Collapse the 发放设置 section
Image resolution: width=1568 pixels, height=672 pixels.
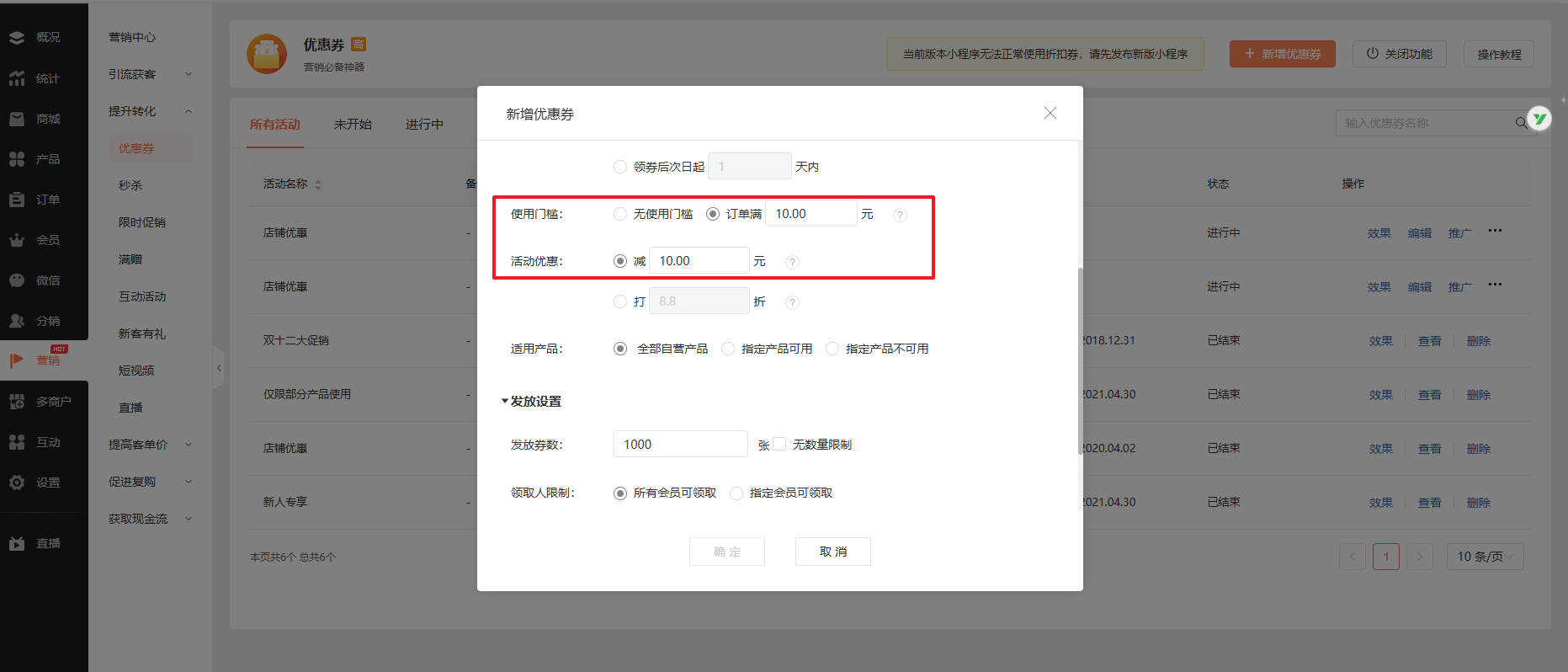click(x=505, y=402)
